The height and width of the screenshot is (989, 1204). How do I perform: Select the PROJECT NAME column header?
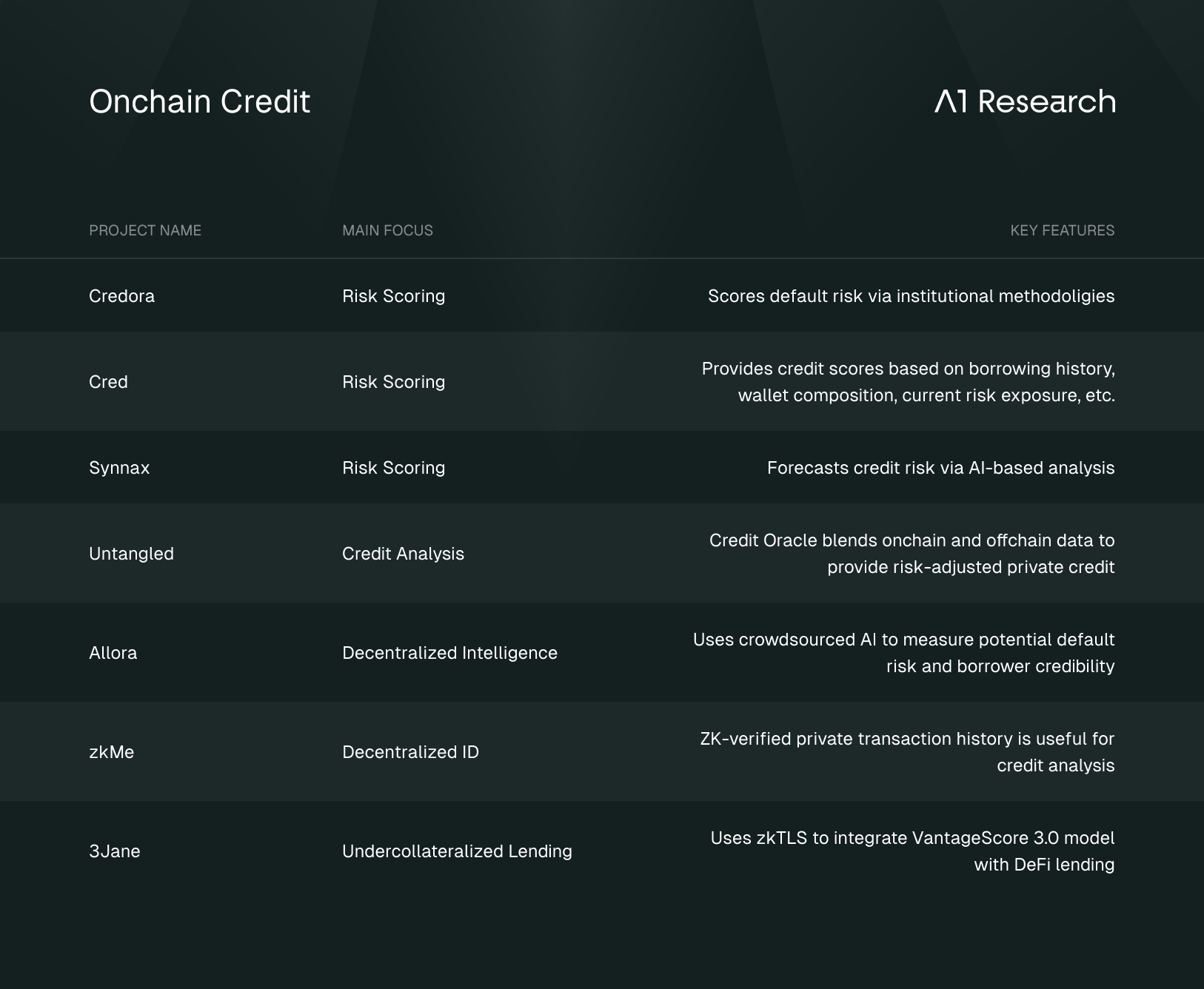point(145,230)
